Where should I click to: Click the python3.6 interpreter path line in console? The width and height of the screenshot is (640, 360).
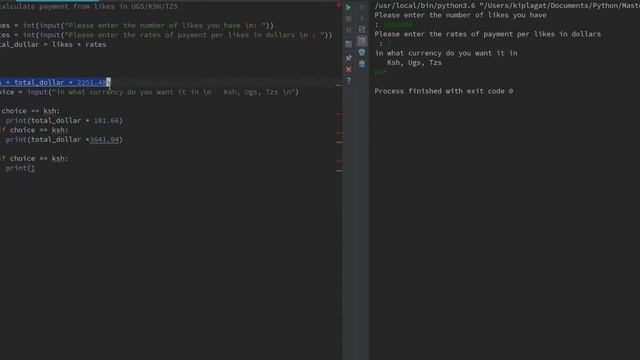coord(507,6)
